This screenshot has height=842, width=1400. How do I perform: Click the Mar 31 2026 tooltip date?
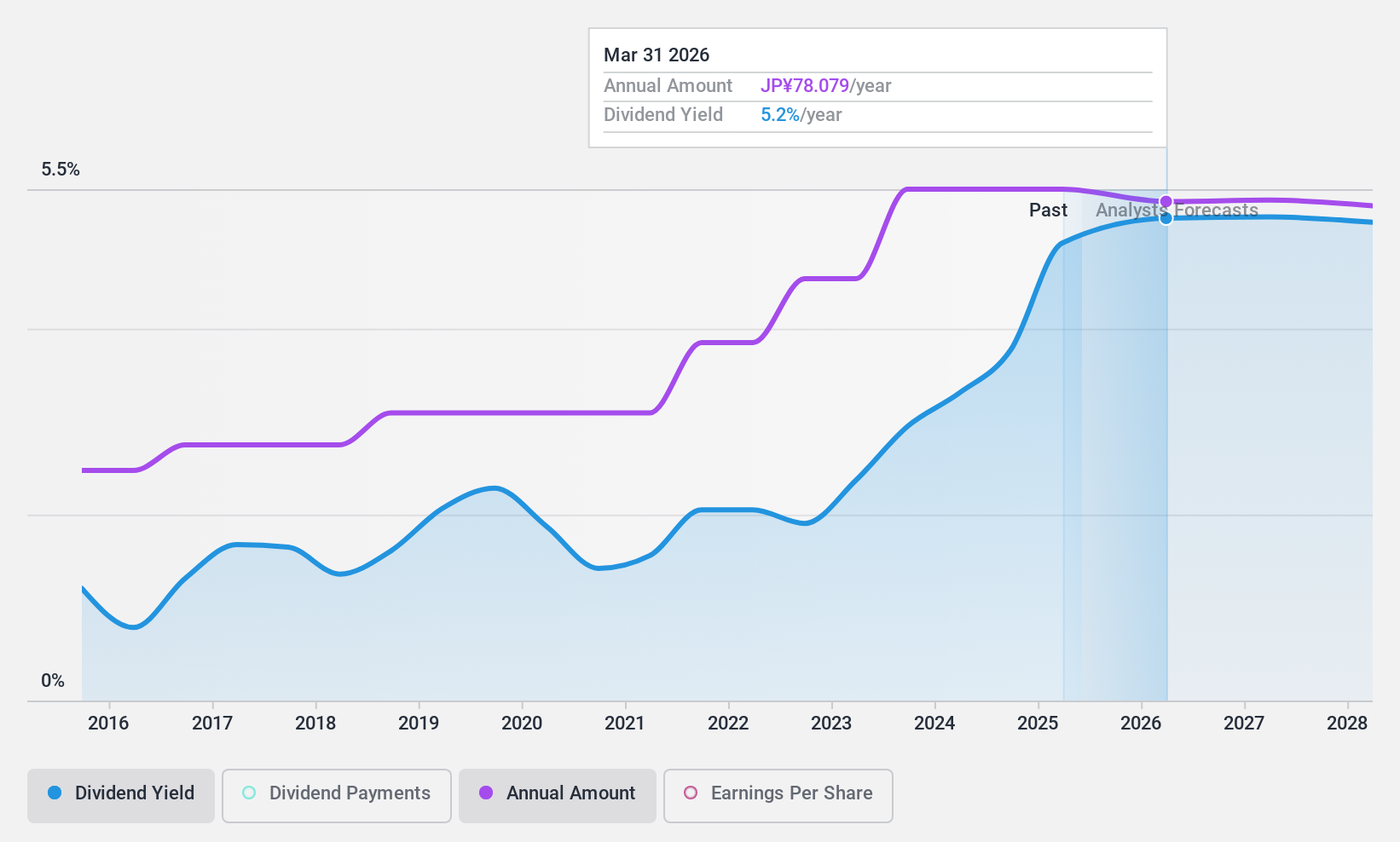tap(657, 55)
